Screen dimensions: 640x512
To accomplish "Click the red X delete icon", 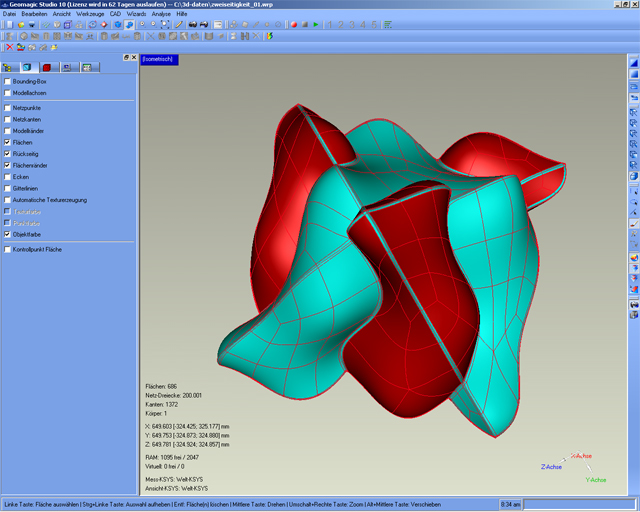I will (x=10, y=47).
